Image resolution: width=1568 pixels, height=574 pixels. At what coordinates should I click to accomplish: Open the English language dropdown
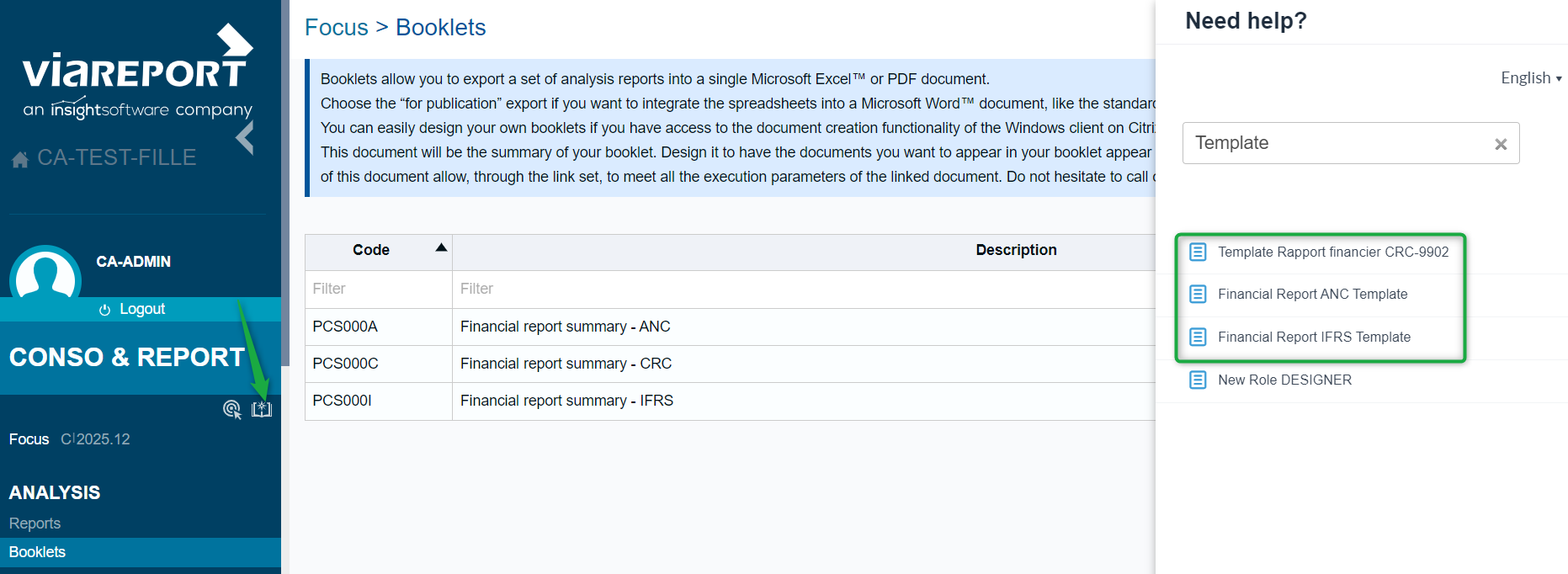[x=1531, y=78]
